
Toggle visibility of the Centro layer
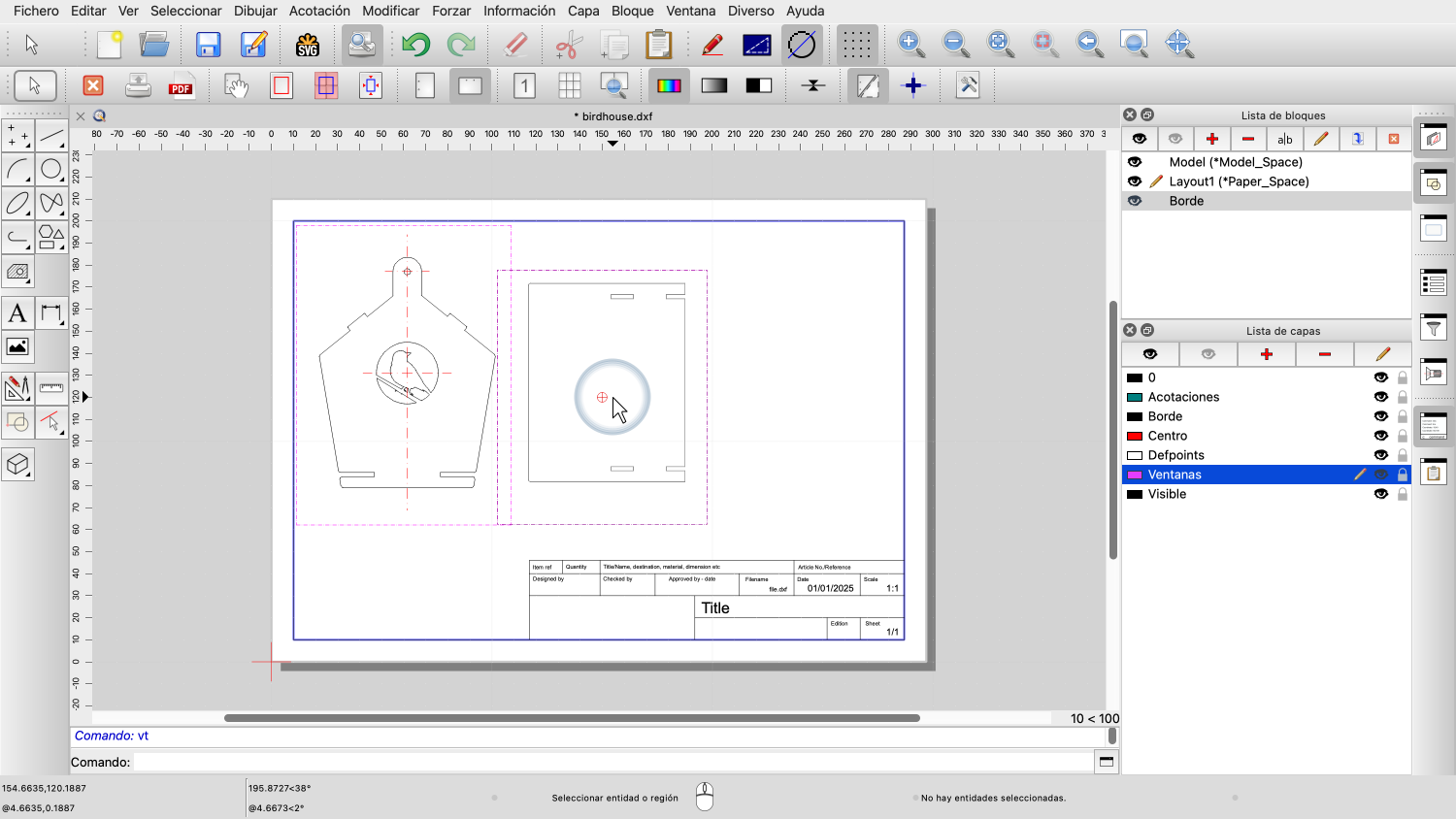coord(1380,436)
